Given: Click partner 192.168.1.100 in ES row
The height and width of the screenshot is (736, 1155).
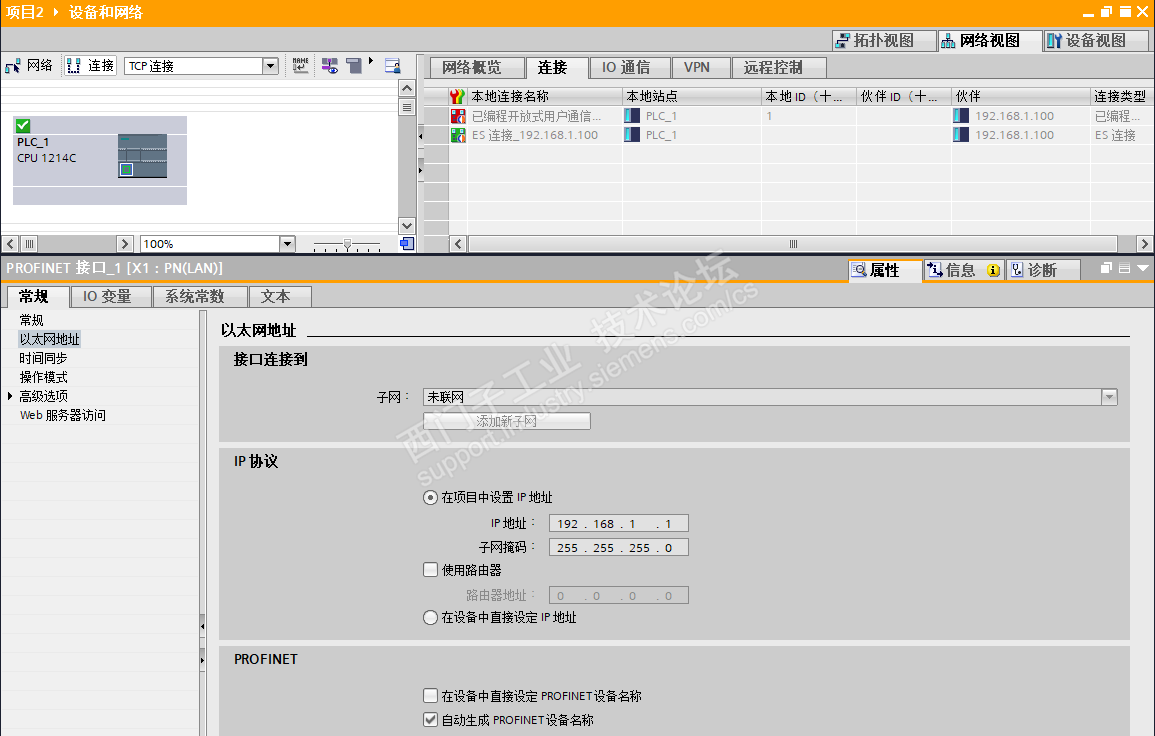Looking at the screenshot, I should click(1014, 135).
